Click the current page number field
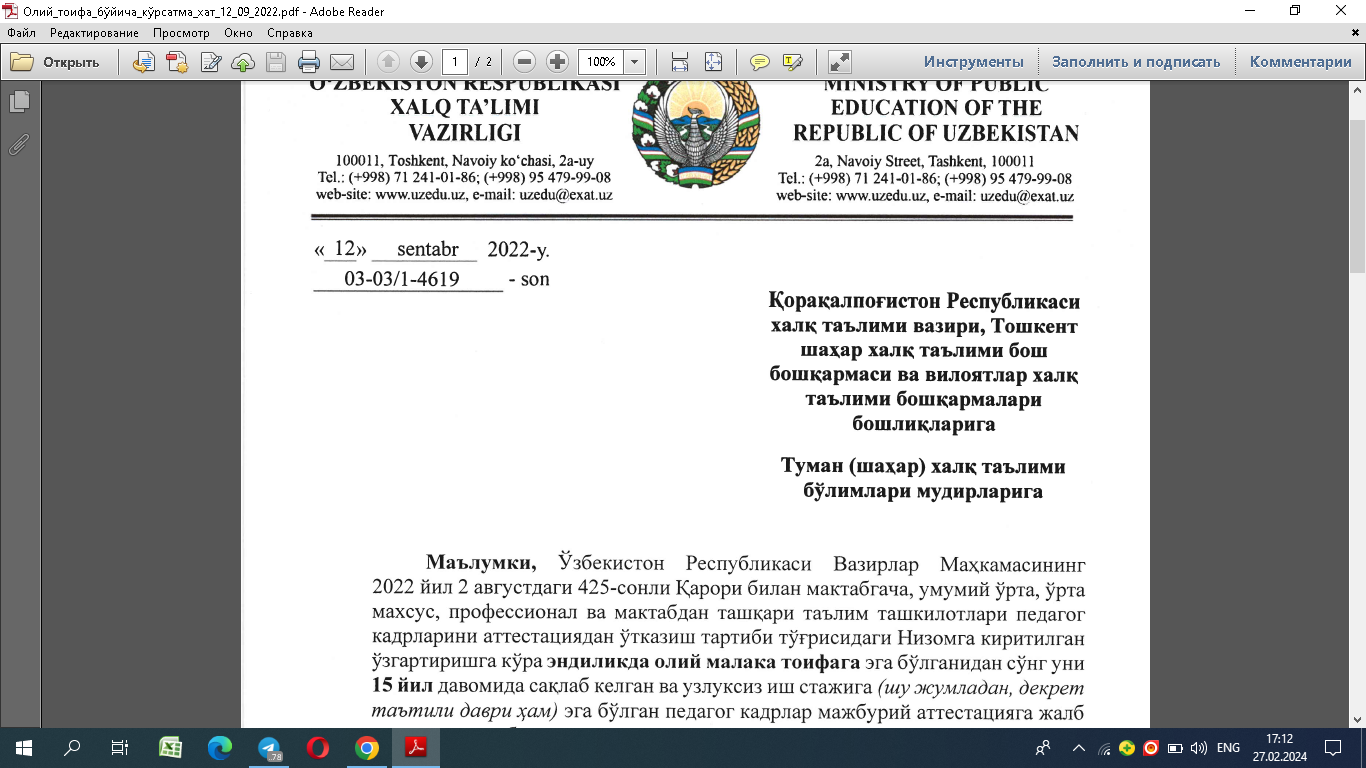The height and width of the screenshot is (768, 1366). (455, 62)
